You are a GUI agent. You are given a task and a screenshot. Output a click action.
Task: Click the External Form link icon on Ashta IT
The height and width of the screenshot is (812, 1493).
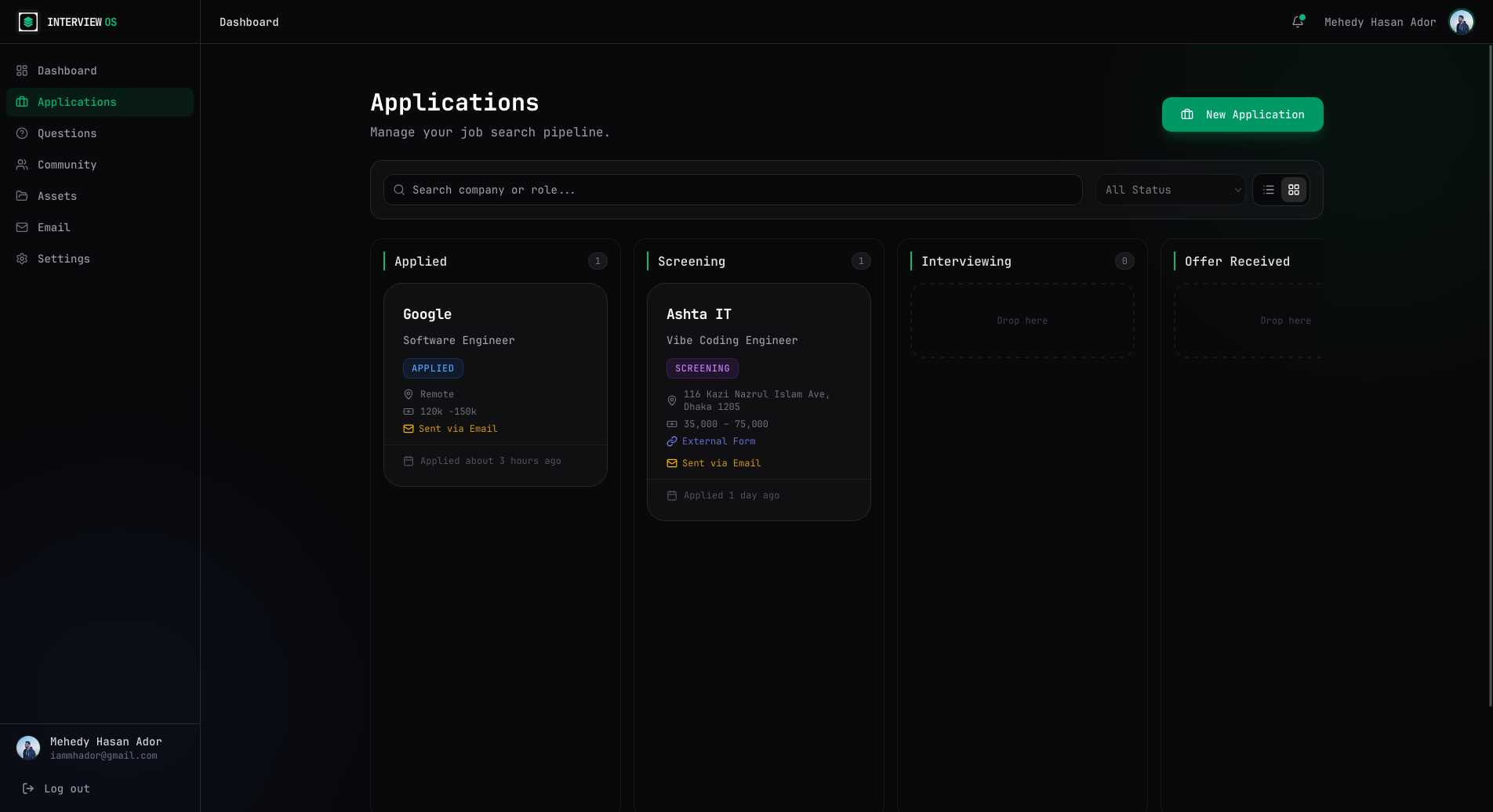pyautogui.click(x=672, y=441)
